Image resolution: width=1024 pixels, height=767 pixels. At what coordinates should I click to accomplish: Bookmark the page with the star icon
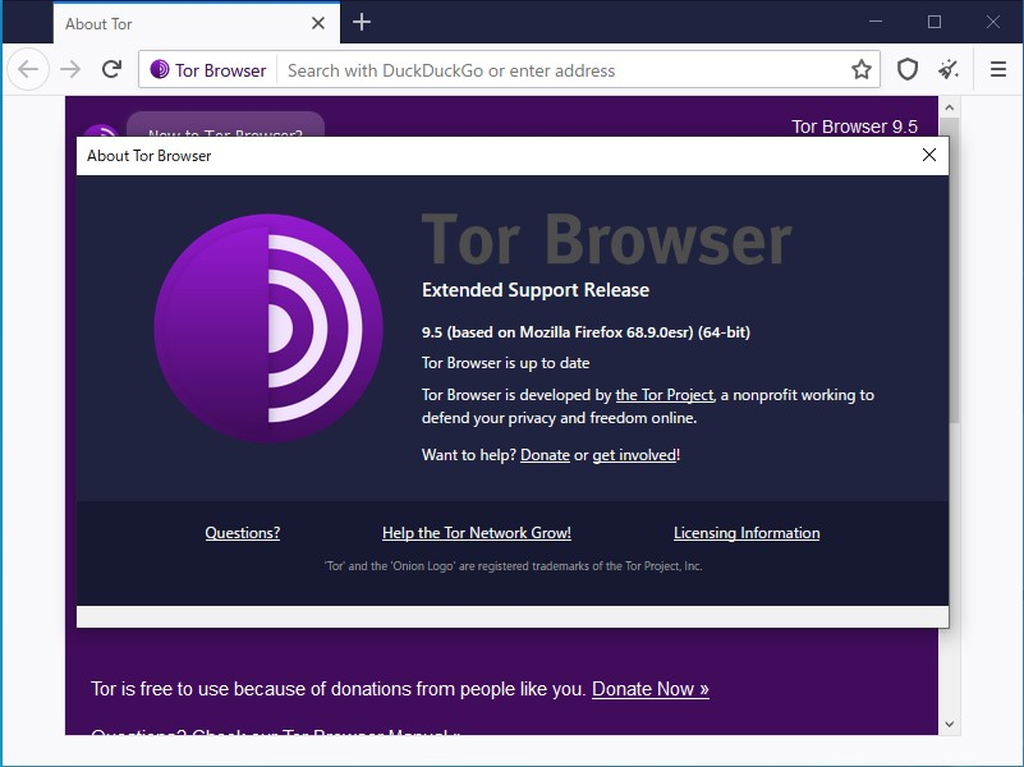[x=861, y=69]
